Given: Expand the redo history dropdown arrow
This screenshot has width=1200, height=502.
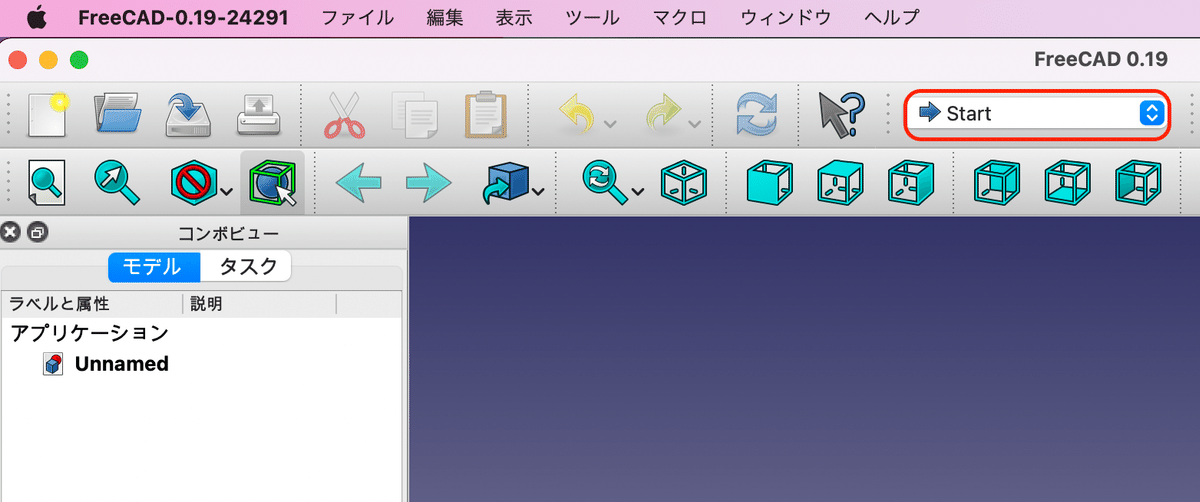Looking at the screenshot, I should click(695, 123).
